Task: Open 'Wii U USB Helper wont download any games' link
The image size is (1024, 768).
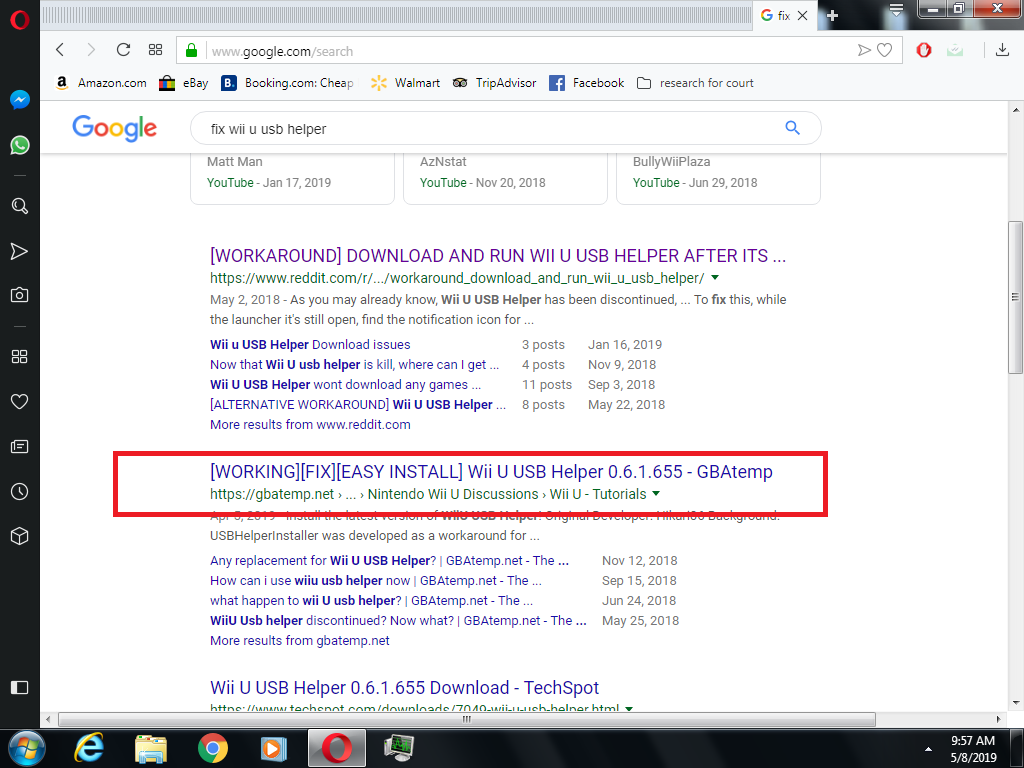Action: [x=345, y=385]
